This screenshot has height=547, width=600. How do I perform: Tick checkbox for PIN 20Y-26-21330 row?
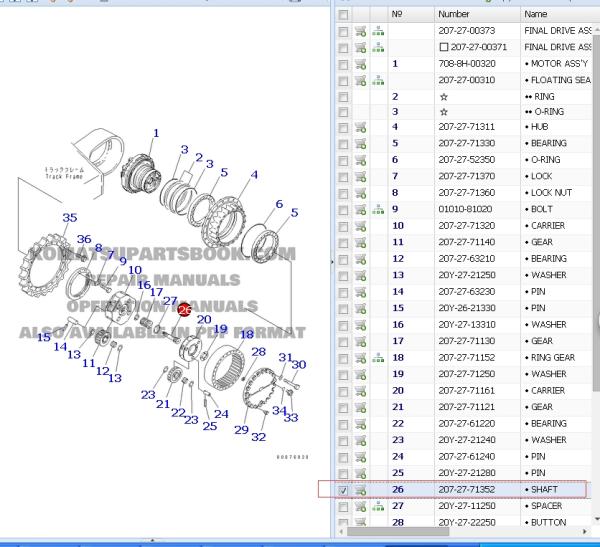click(x=343, y=309)
